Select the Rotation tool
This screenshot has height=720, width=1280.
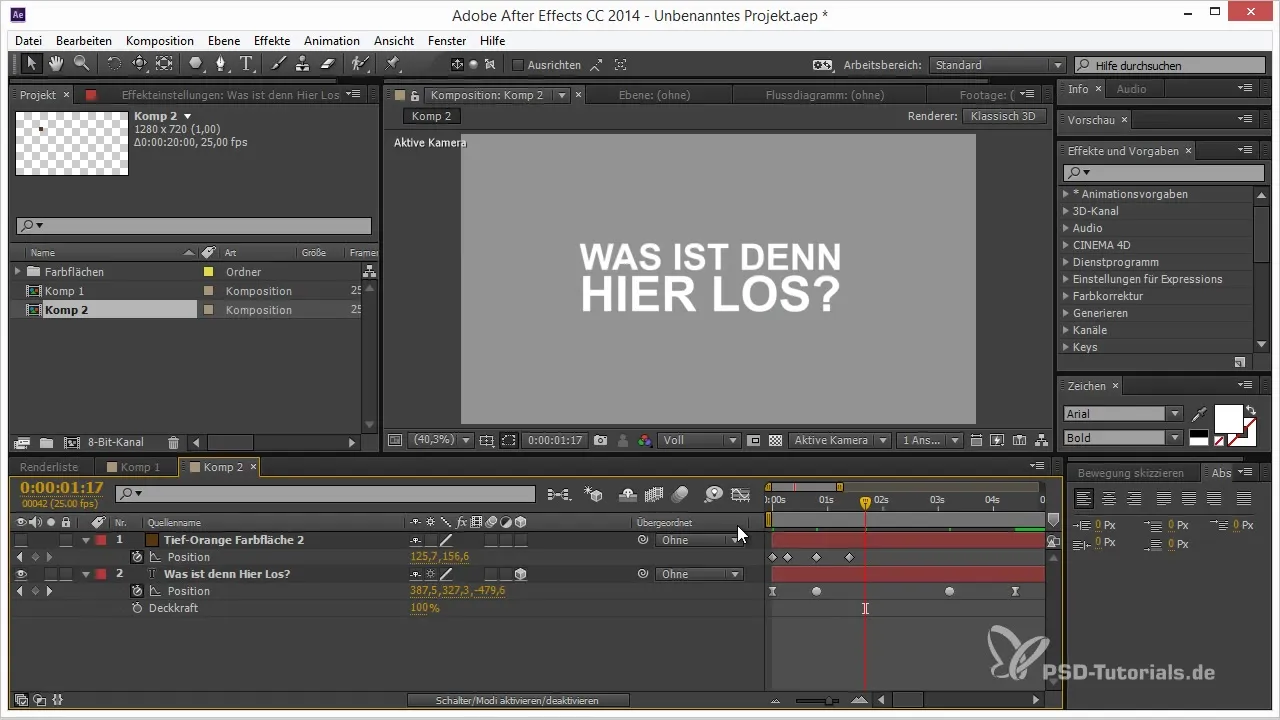tap(114, 64)
